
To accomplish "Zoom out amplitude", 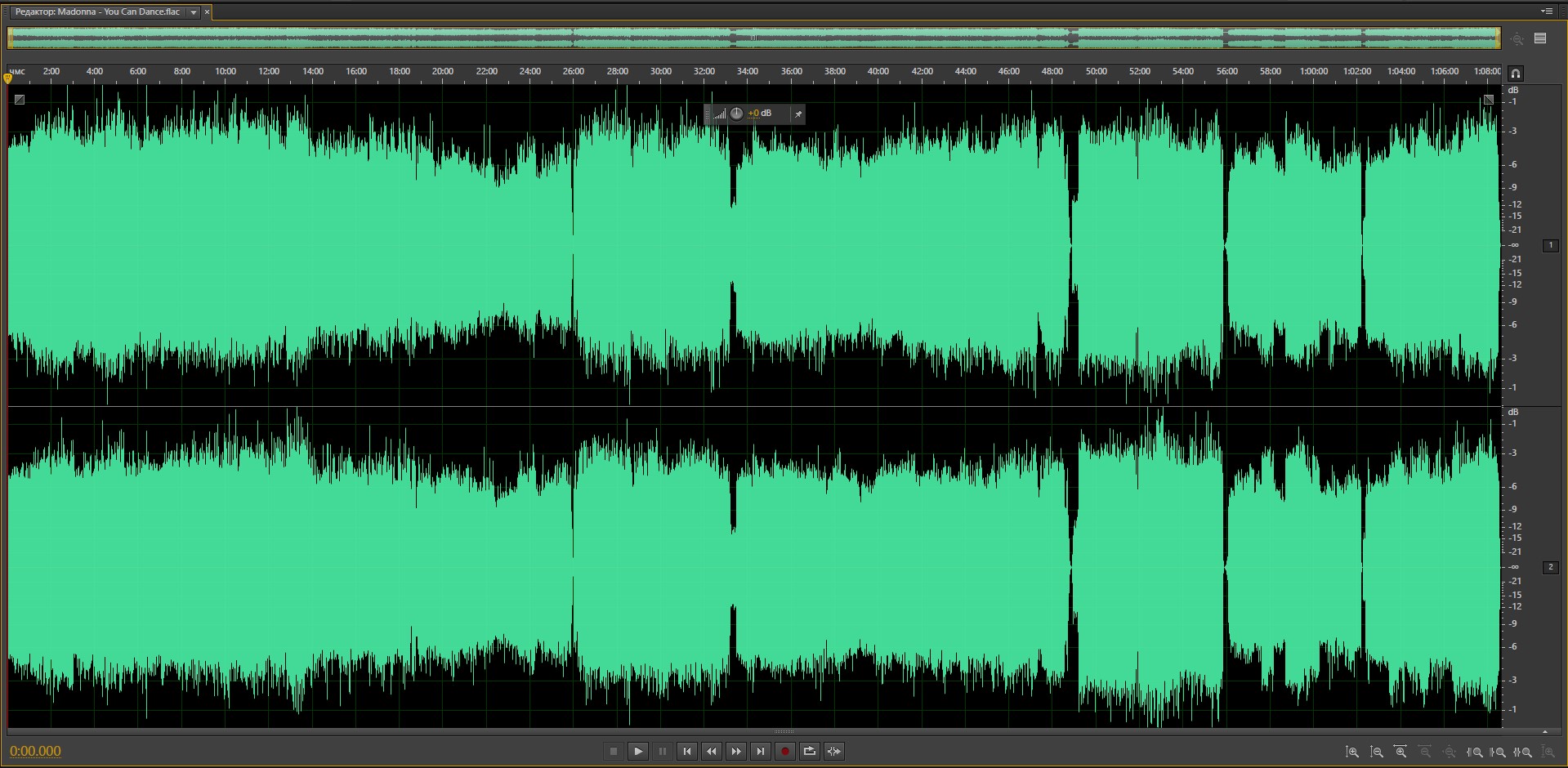I will 1377,752.
